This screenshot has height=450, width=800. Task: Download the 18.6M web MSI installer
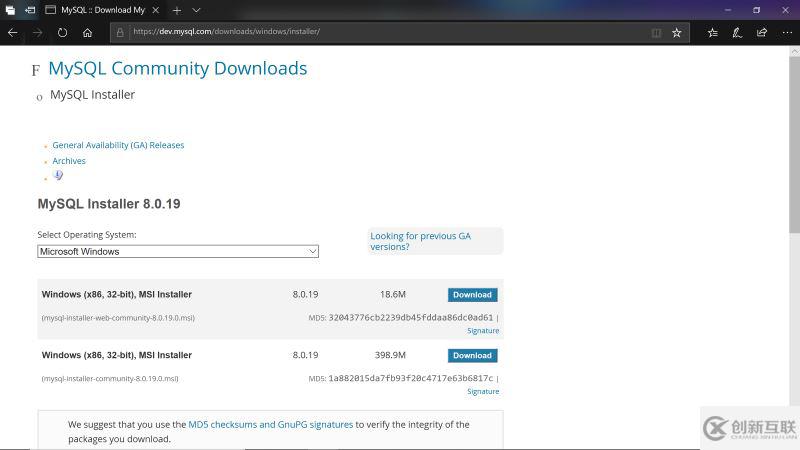(x=472, y=295)
